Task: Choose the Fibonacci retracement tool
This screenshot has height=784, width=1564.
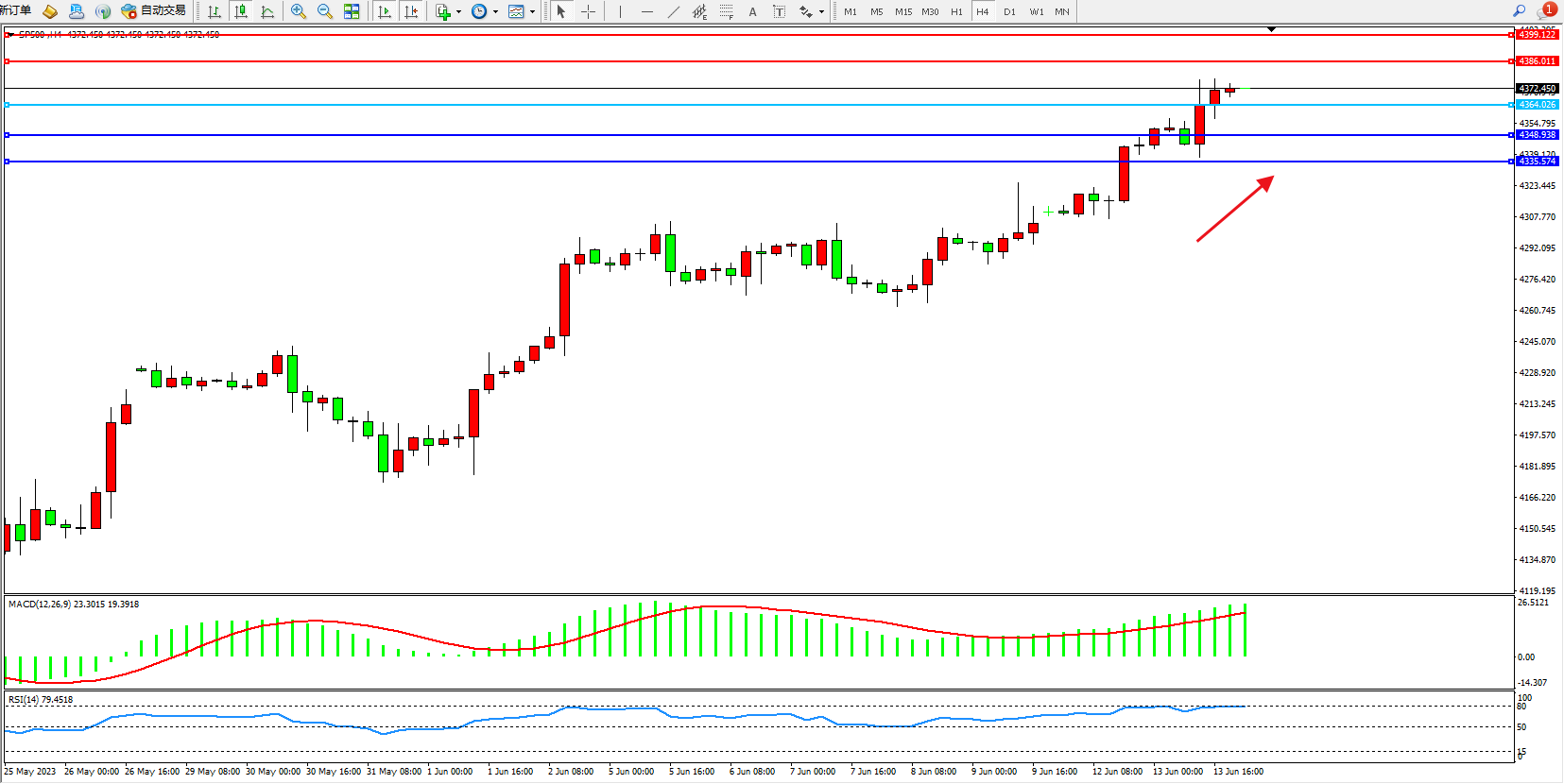Action: tap(726, 11)
